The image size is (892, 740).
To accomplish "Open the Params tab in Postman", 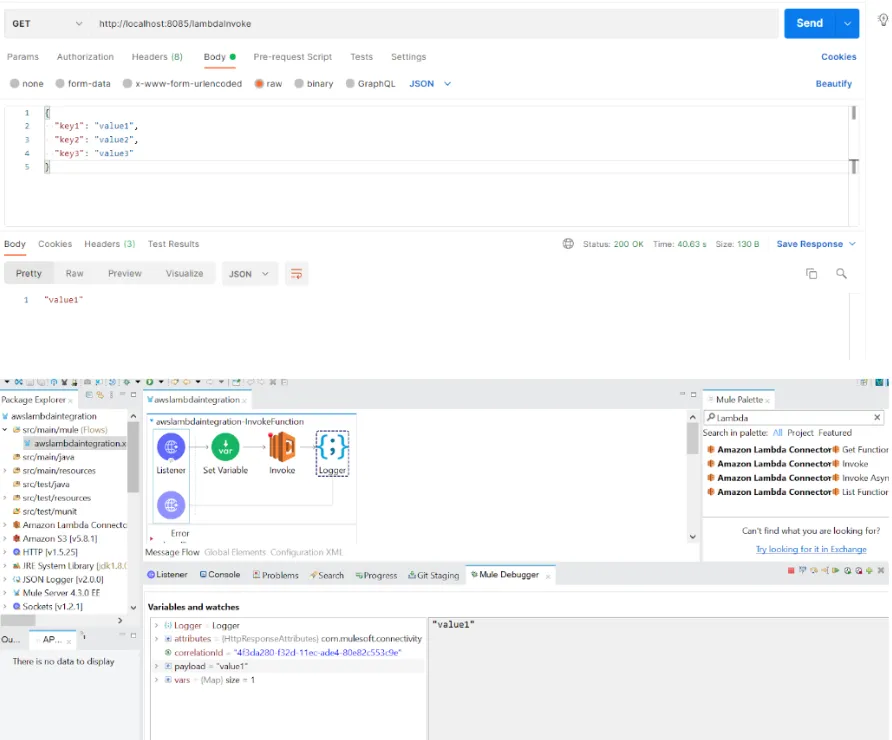I will pos(23,57).
